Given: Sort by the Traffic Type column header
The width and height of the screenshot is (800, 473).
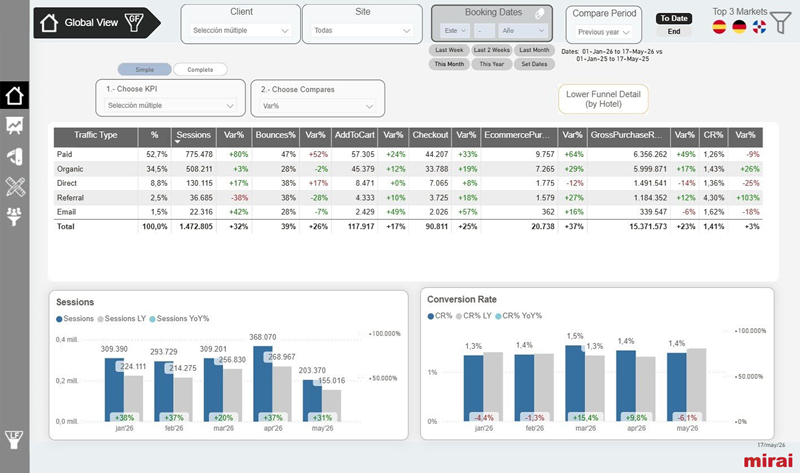Looking at the screenshot, I should point(95,135).
